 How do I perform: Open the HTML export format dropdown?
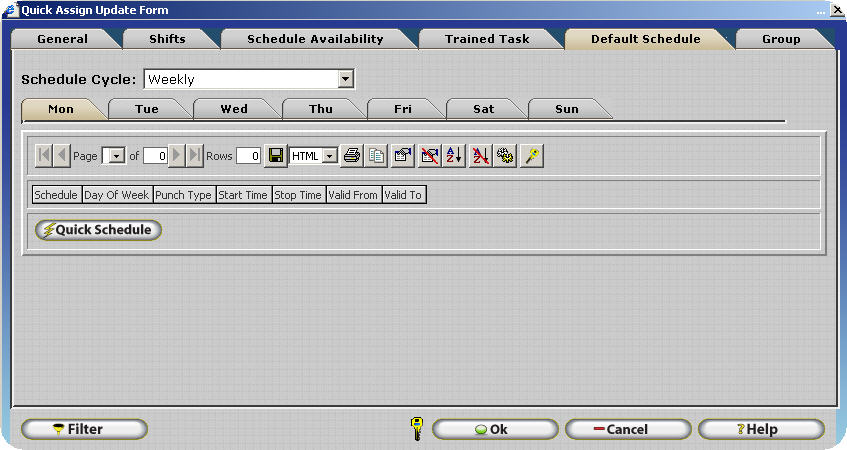329,156
